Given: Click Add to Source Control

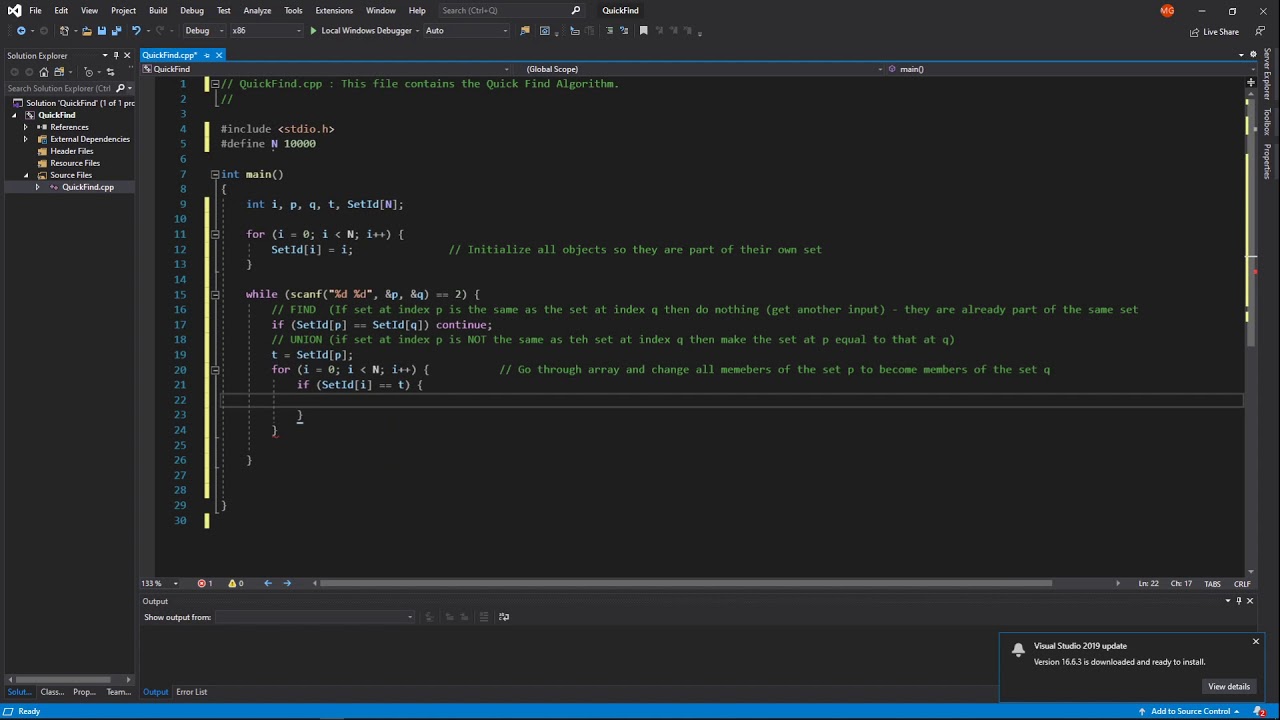Looking at the screenshot, I should pyautogui.click(x=1191, y=712).
